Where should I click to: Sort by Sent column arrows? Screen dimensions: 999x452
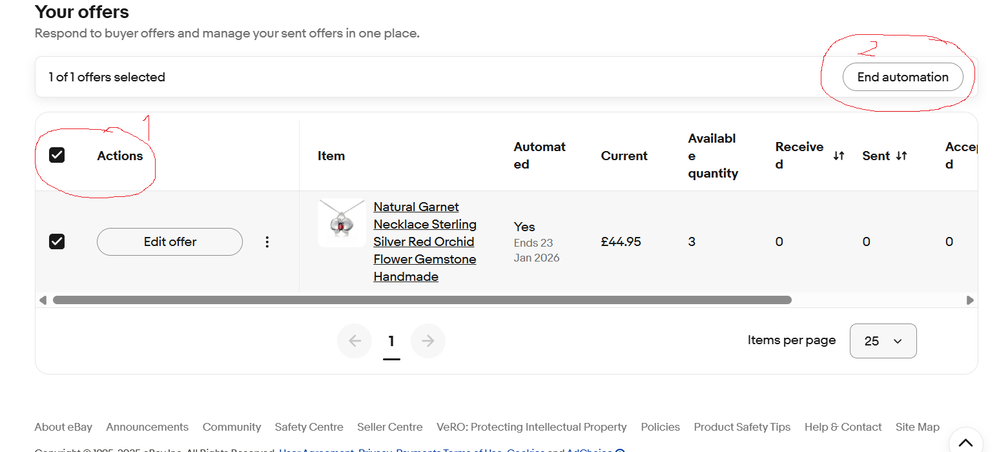coord(901,156)
